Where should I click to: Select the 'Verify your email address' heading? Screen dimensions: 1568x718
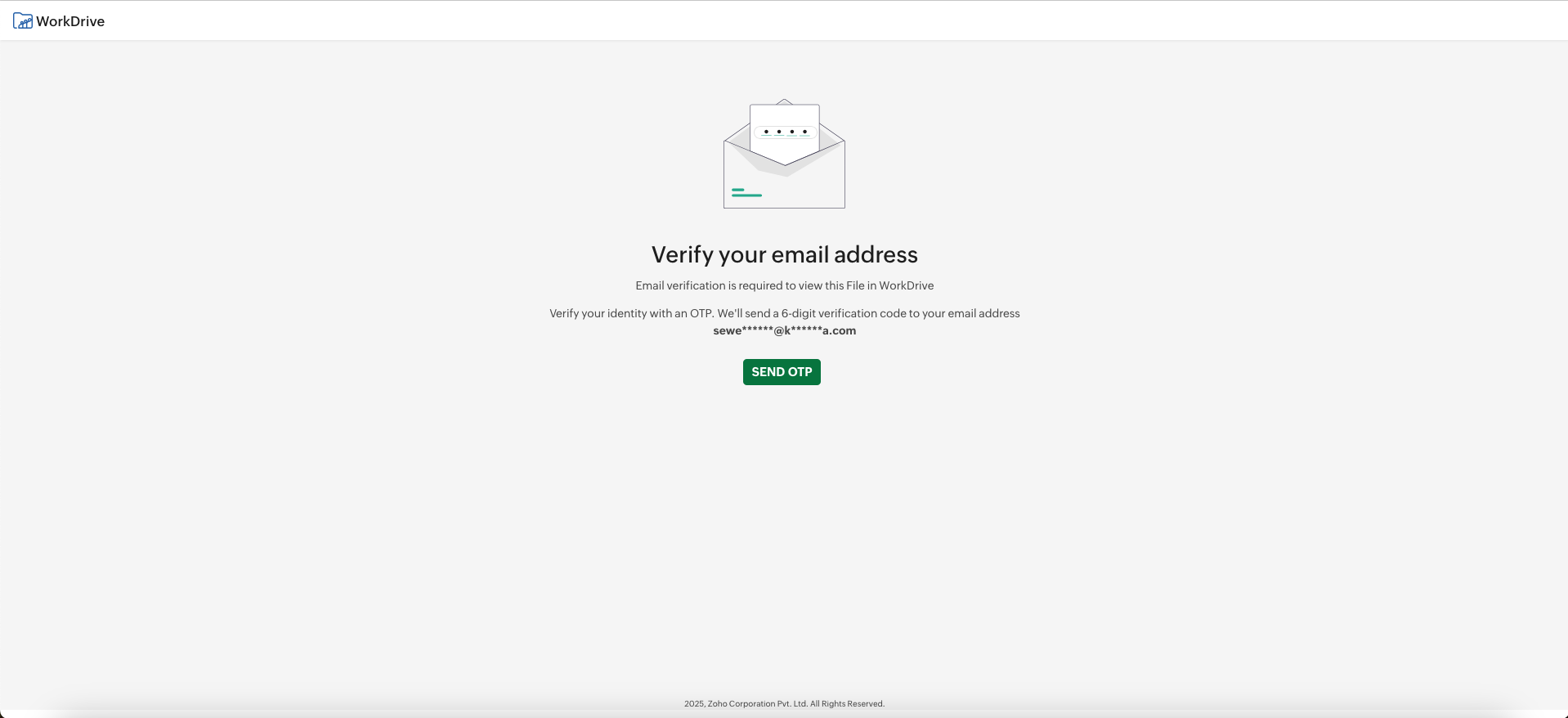(x=785, y=254)
